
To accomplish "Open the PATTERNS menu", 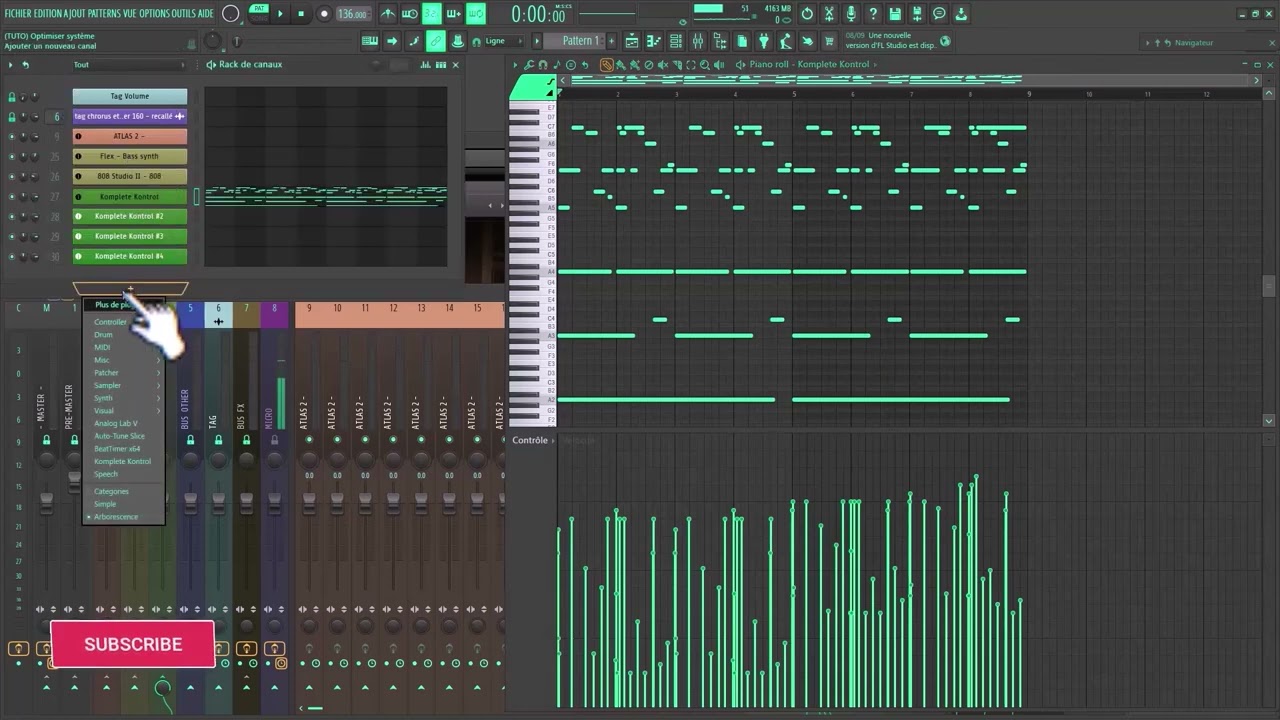I will [x=104, y=14].
